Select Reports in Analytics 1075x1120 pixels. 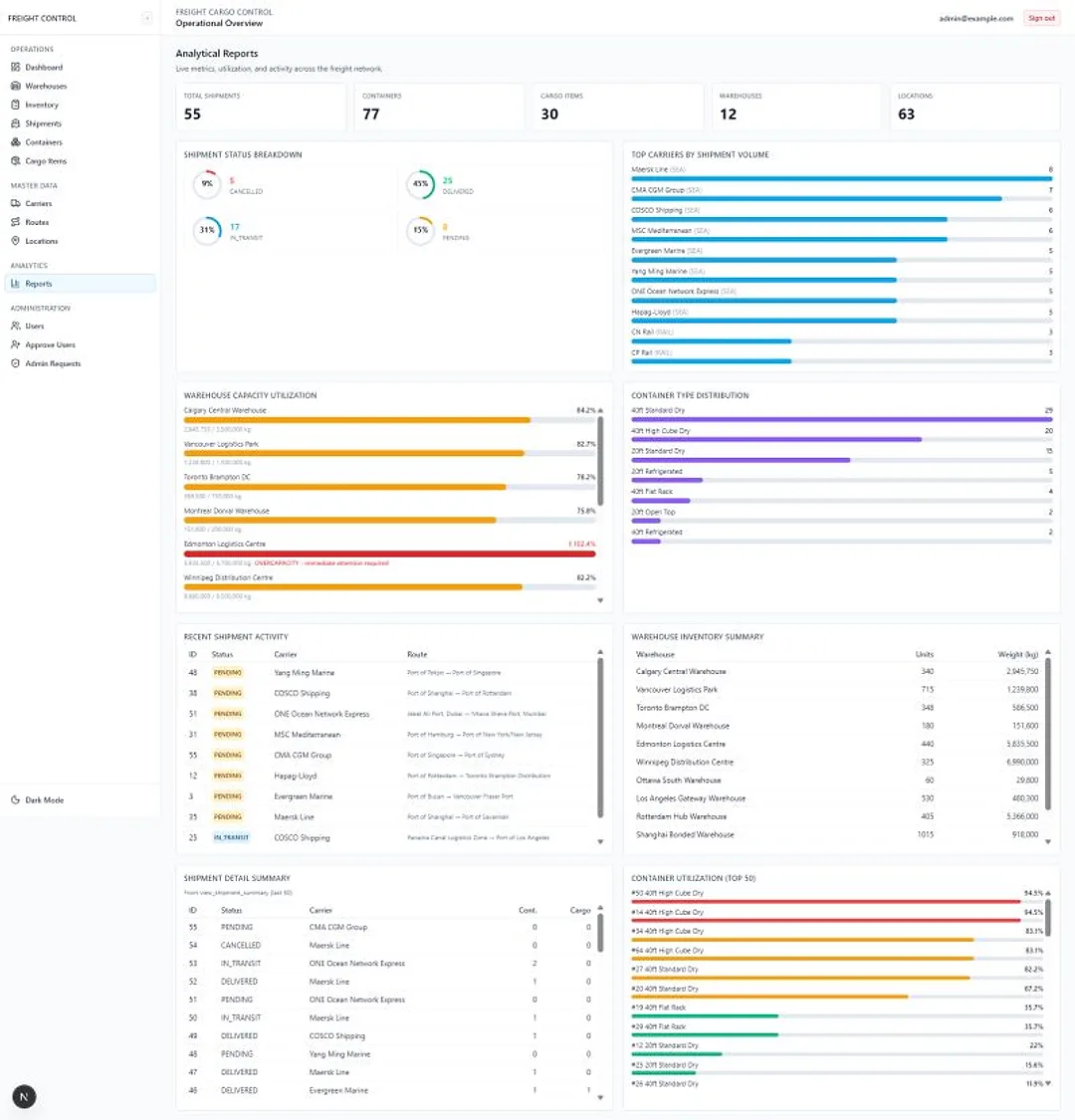coord(80,284)
